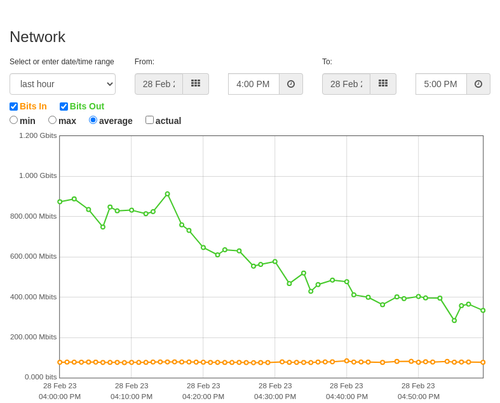Click the From date field '28 Feb'
Image resolution: width=500 pixels, height=403 pixels.
[159, 84]
